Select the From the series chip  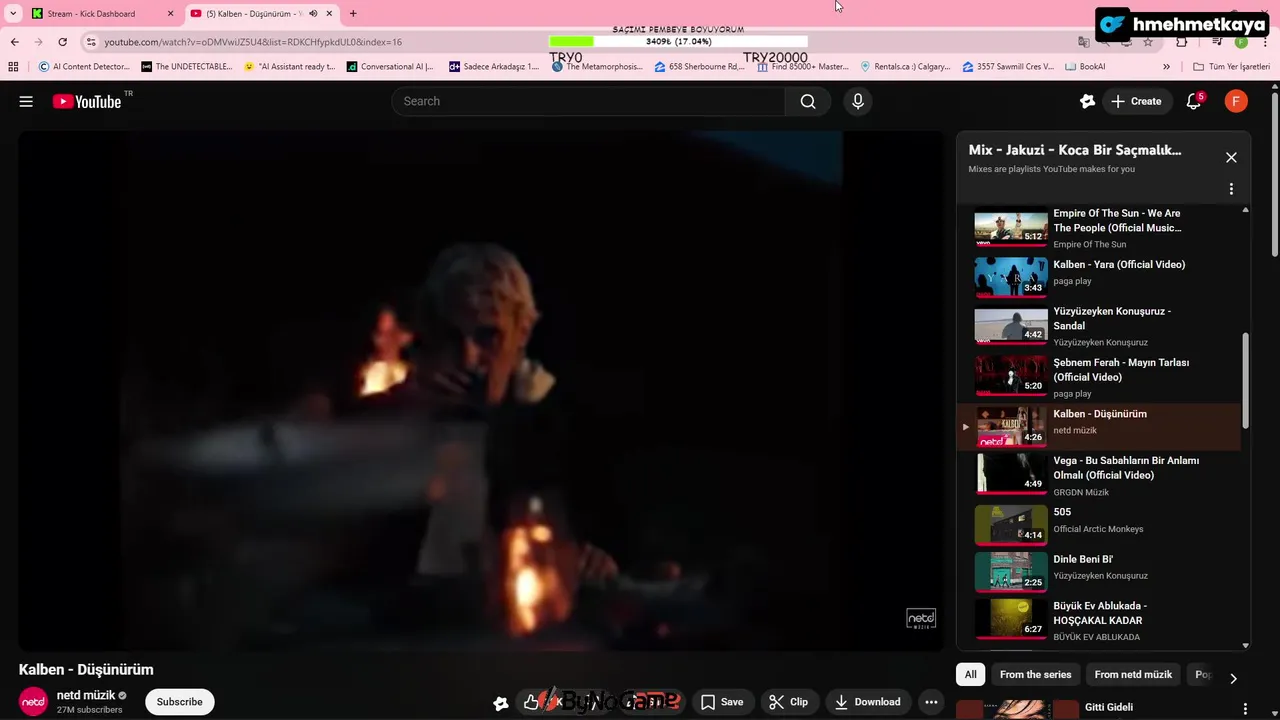(1035, 675)
